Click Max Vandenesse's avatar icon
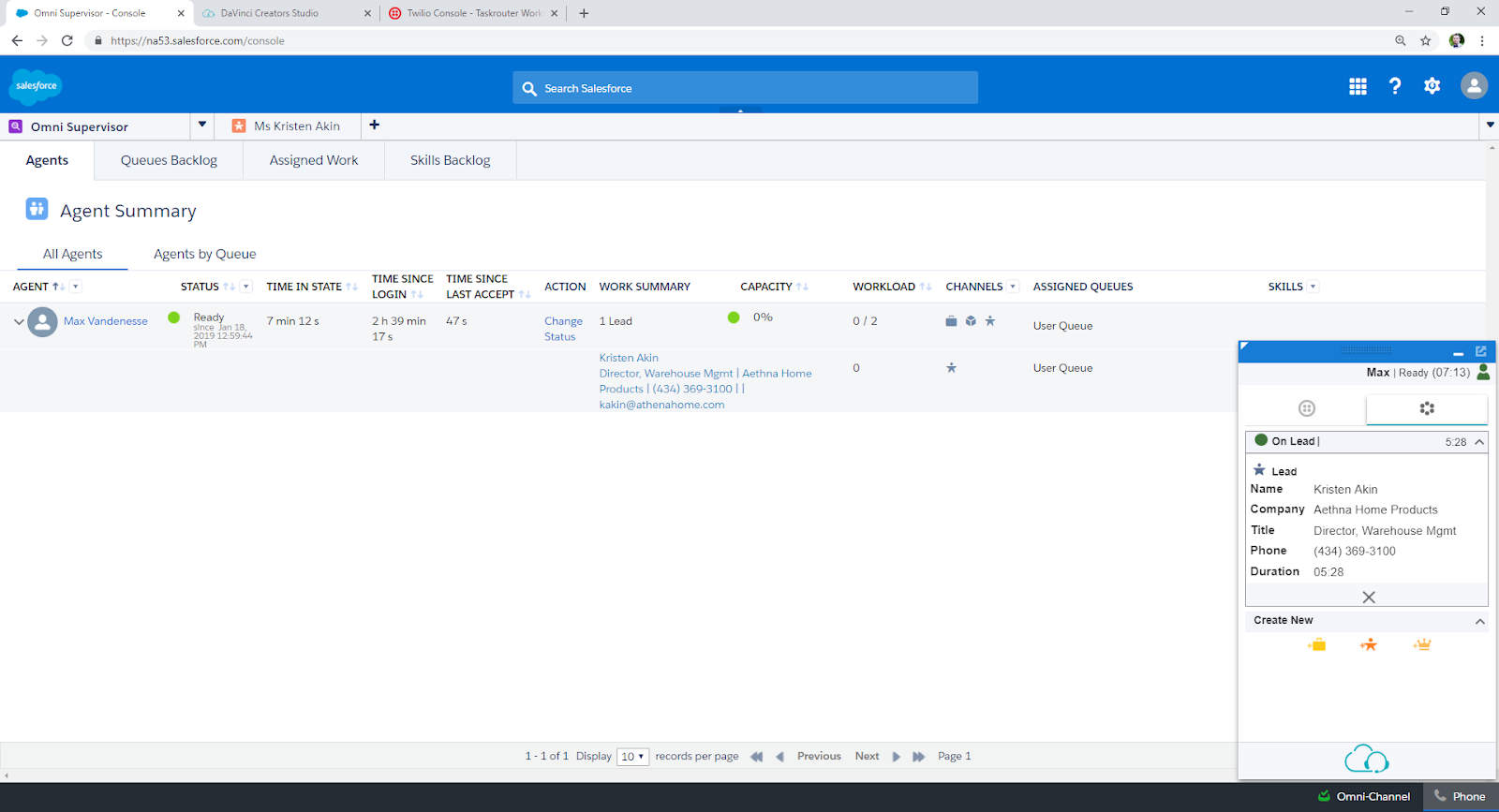Image resolution: width=1499 pixels, height=812 pixels. (x=42, y=321)
